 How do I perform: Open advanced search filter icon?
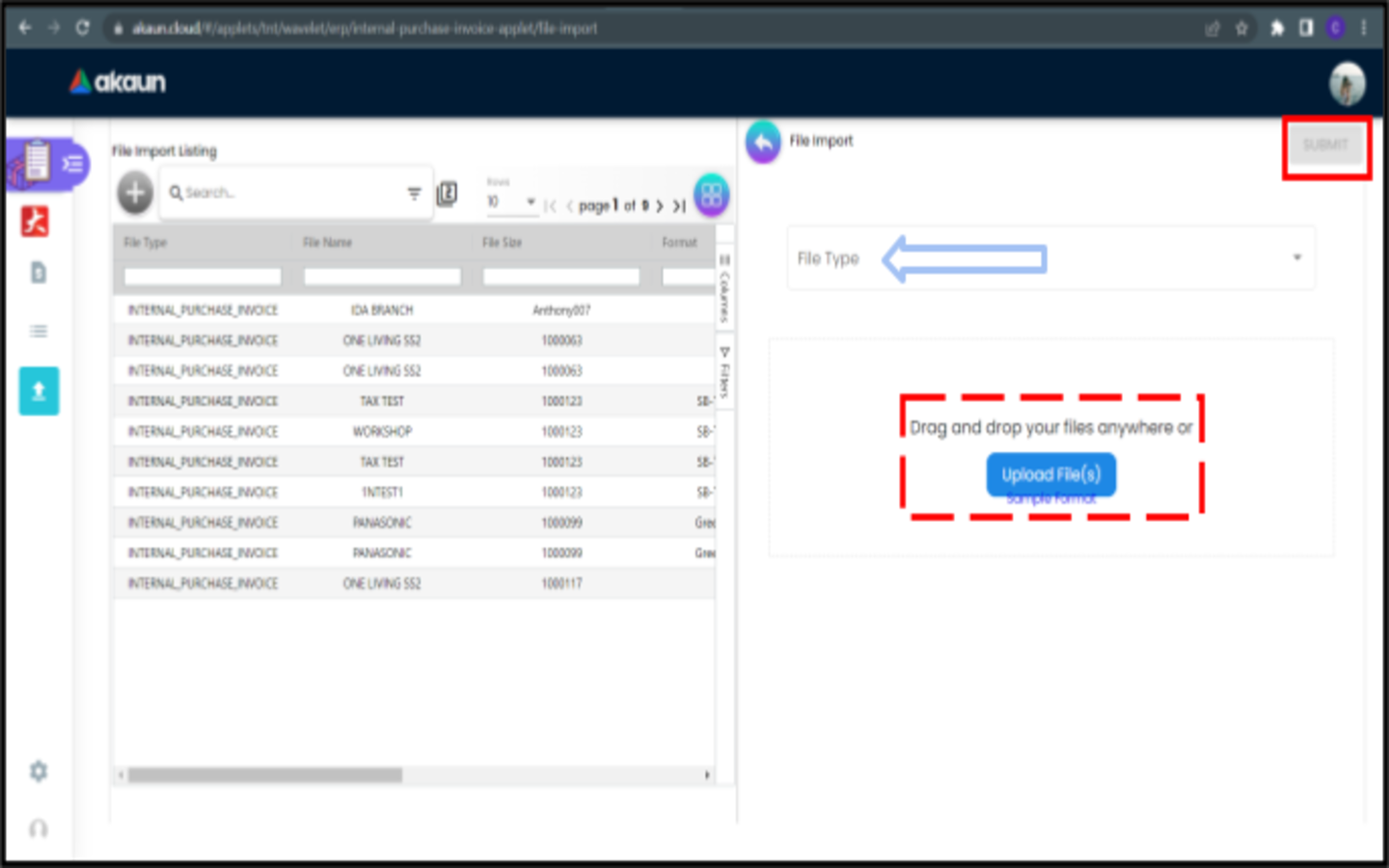click(414, 194)
